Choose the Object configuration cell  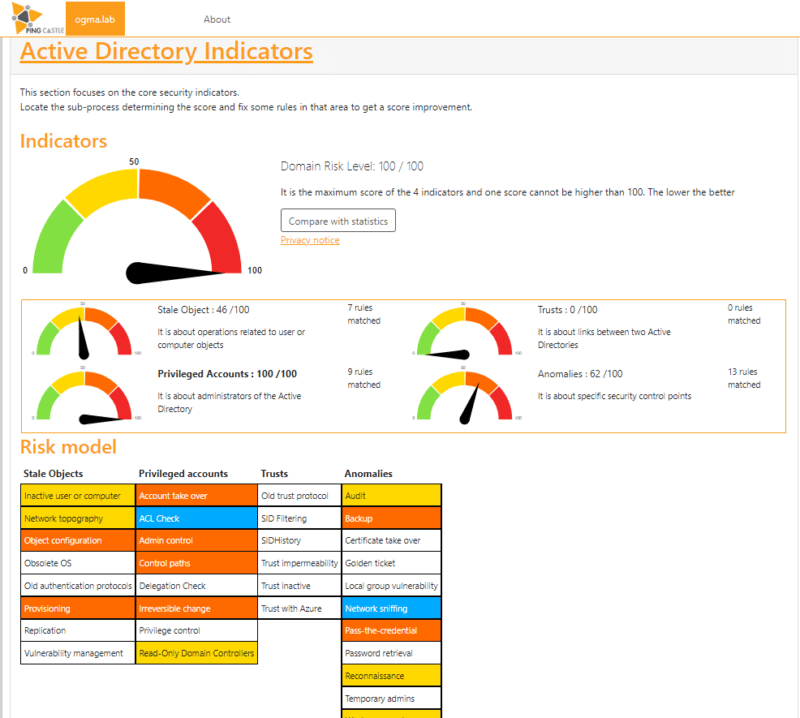pos(78,541)
